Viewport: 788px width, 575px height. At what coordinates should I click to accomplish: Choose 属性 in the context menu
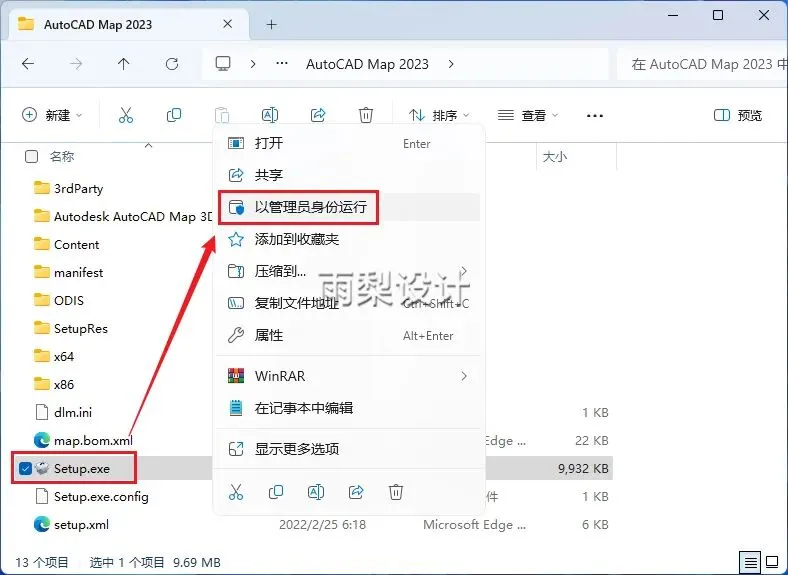(x=348, y=335)
